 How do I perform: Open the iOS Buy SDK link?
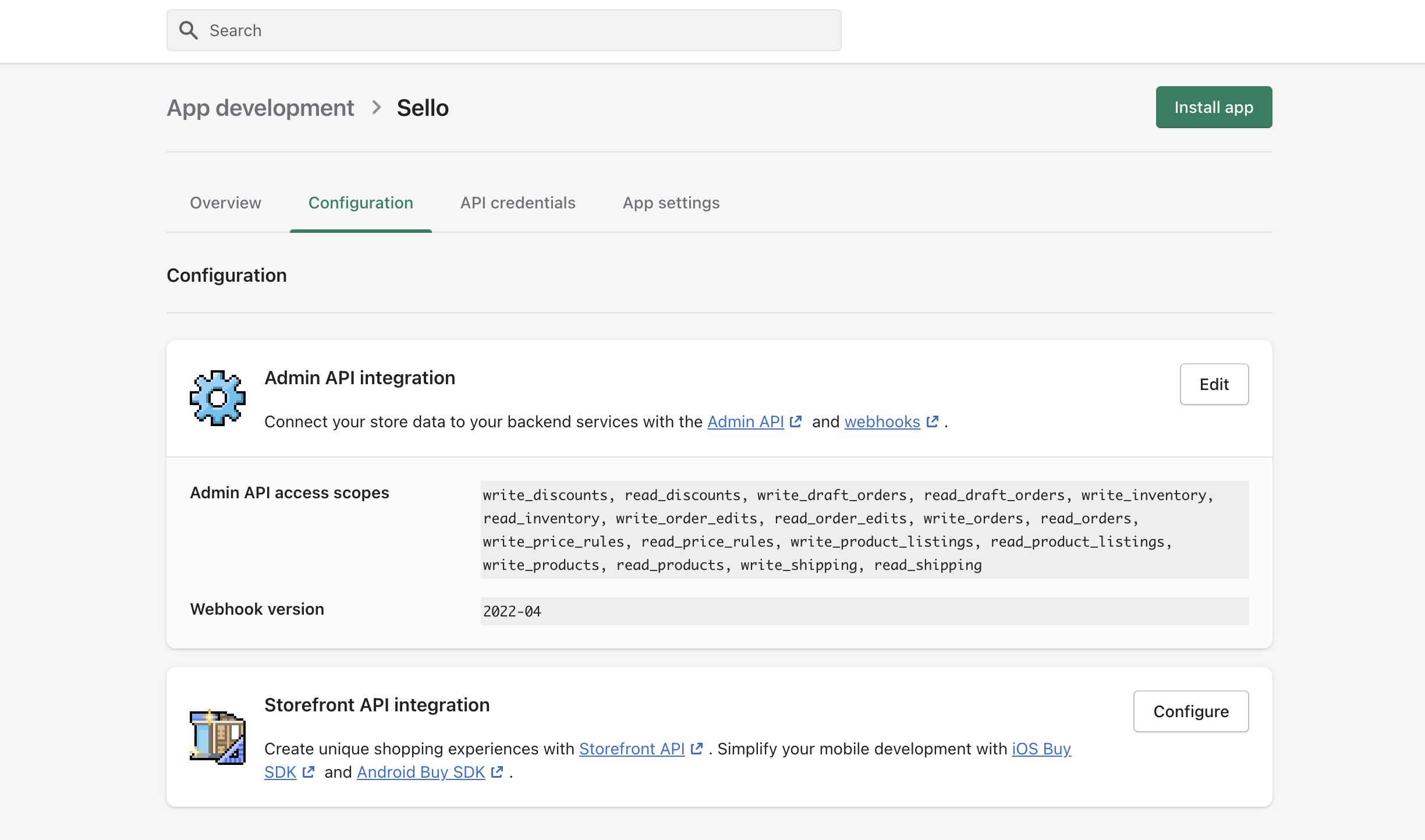click(1041, 749)
